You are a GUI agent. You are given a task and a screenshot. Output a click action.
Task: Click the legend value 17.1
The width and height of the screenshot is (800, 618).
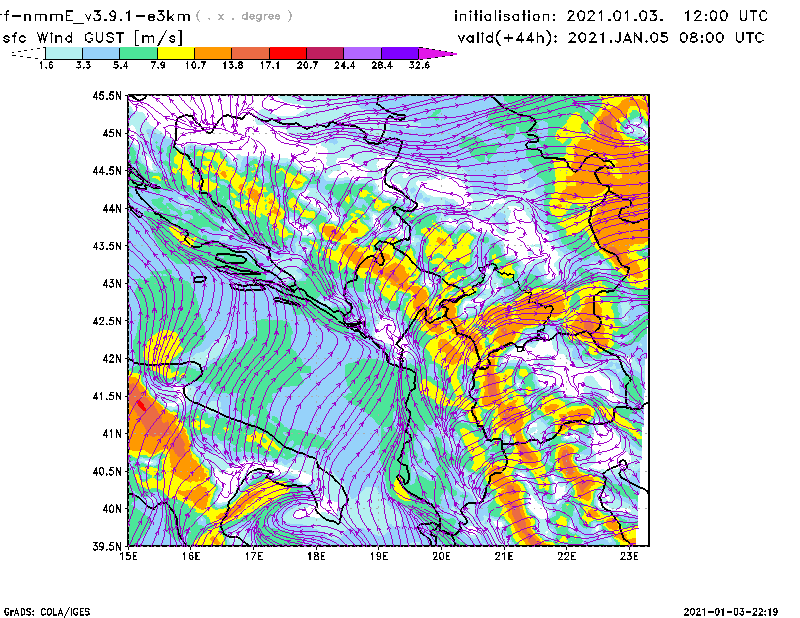point(270,65)
